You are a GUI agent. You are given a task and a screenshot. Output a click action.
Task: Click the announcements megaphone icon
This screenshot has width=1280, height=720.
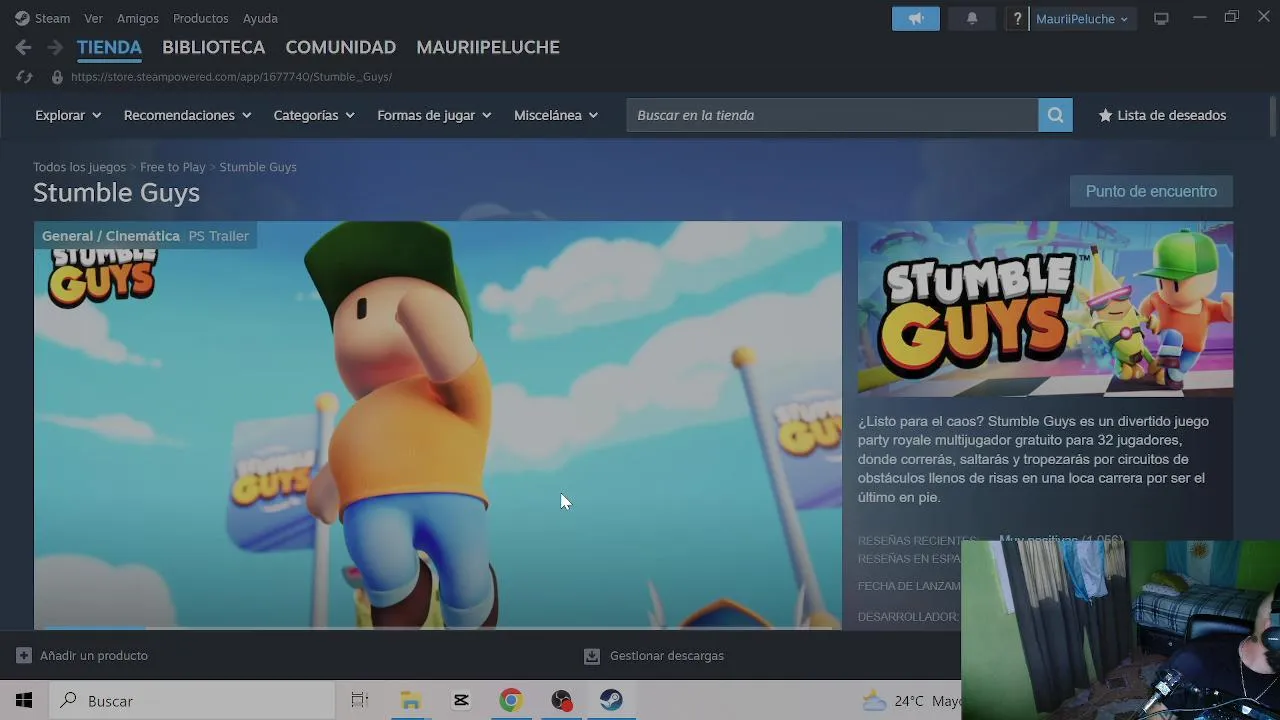916,18
